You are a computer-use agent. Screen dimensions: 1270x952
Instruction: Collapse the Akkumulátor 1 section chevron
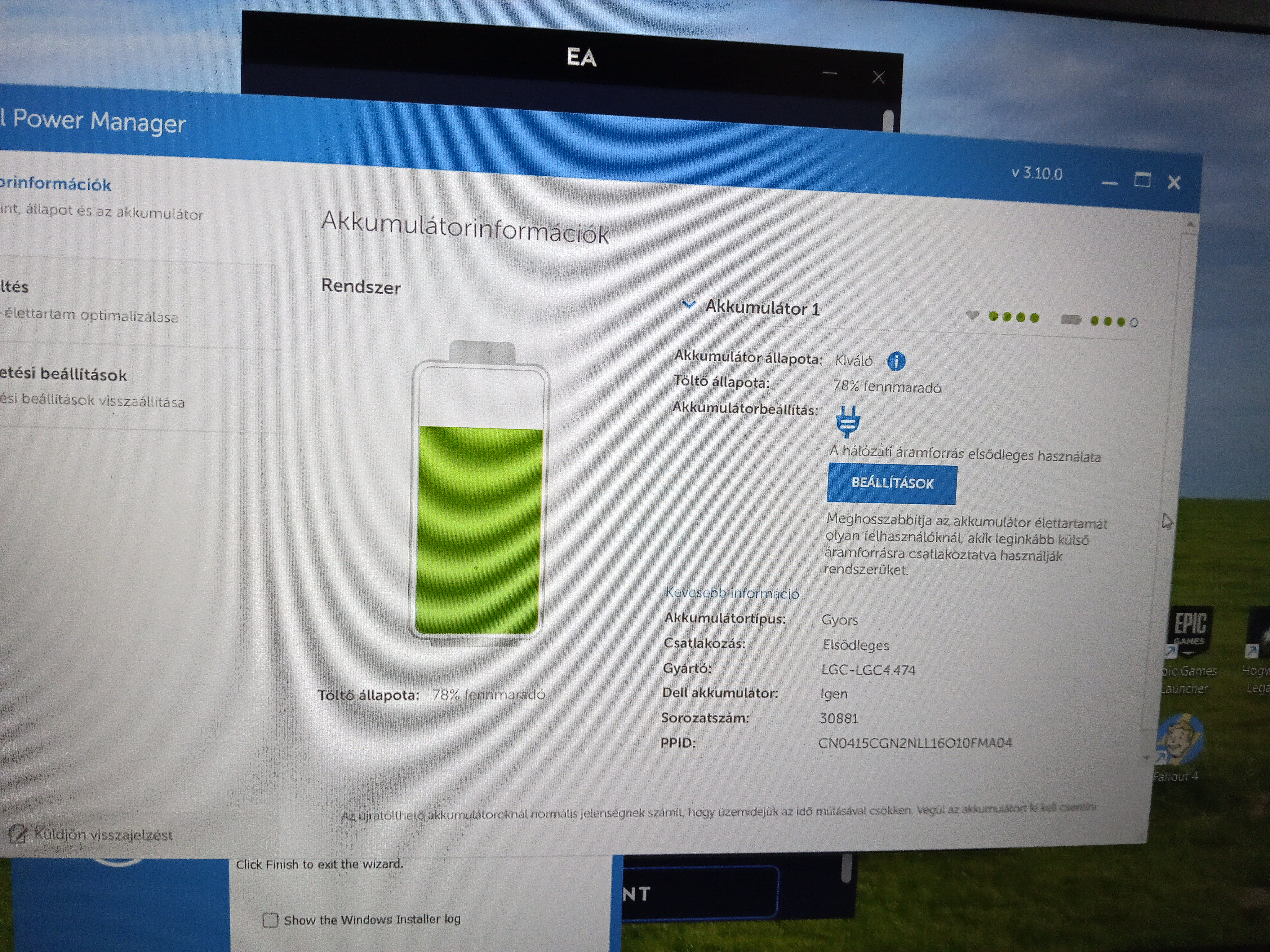tap(689, 305)
